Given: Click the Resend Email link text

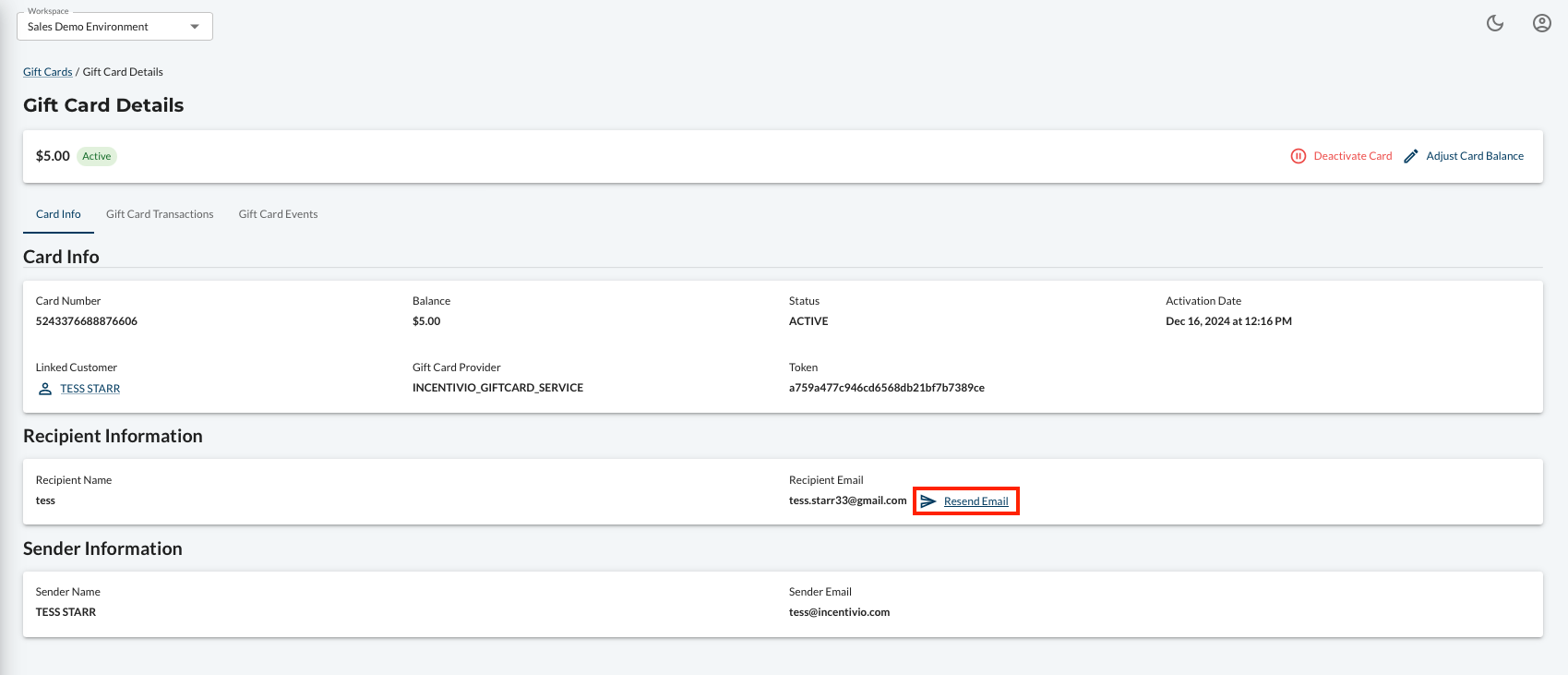Looking at the screenshot, I should (976, 501).
